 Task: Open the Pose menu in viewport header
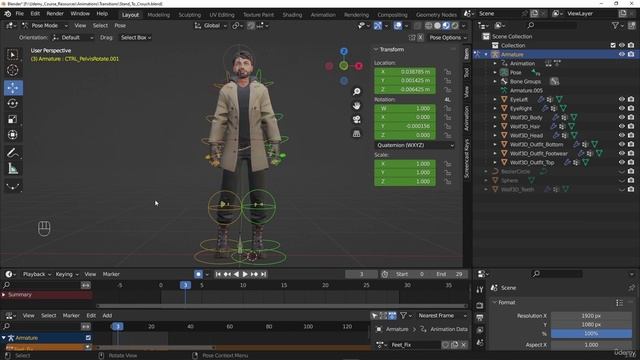pyautogui.click(x=120, y=25)
